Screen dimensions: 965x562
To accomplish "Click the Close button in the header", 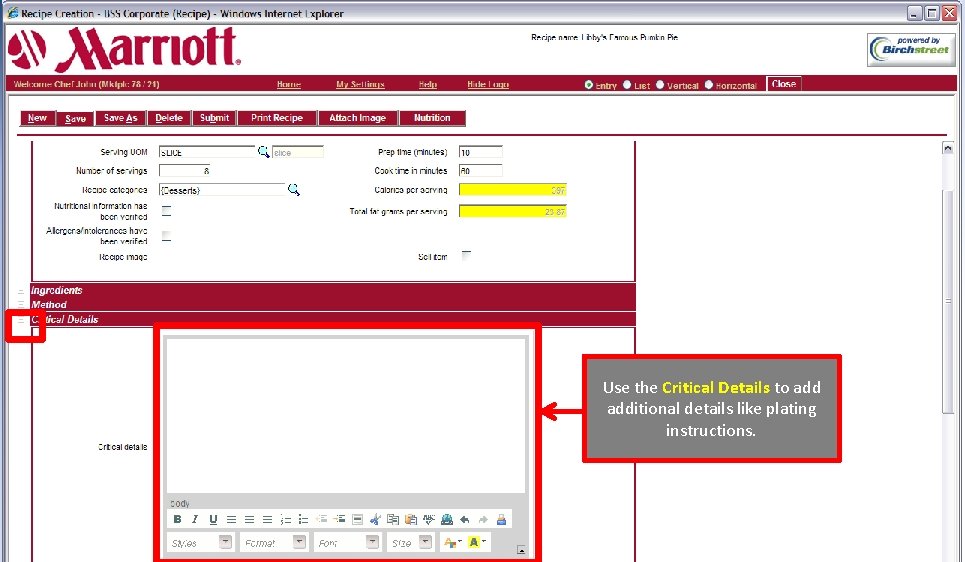I will pyautogui.click(x=783, y=84).
